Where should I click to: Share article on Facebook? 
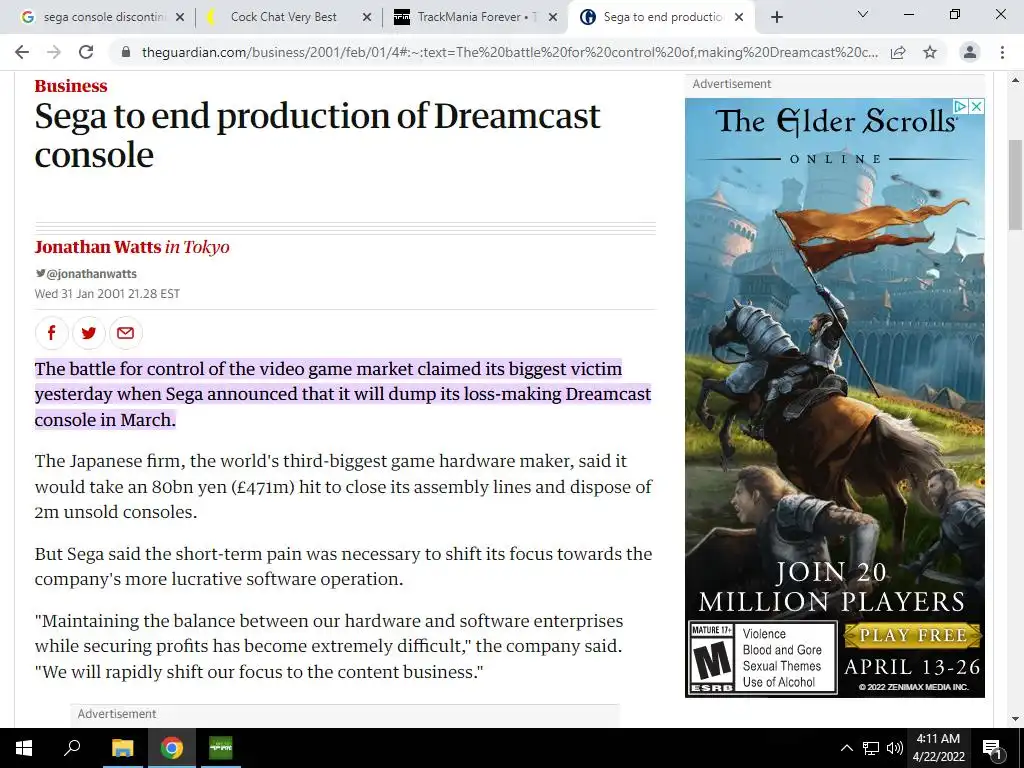pyautogui.click(x=52, y=333)
